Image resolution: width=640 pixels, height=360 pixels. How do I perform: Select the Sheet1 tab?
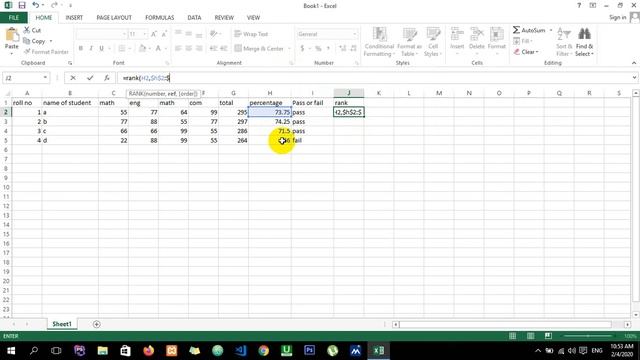(x=62, y=324)
